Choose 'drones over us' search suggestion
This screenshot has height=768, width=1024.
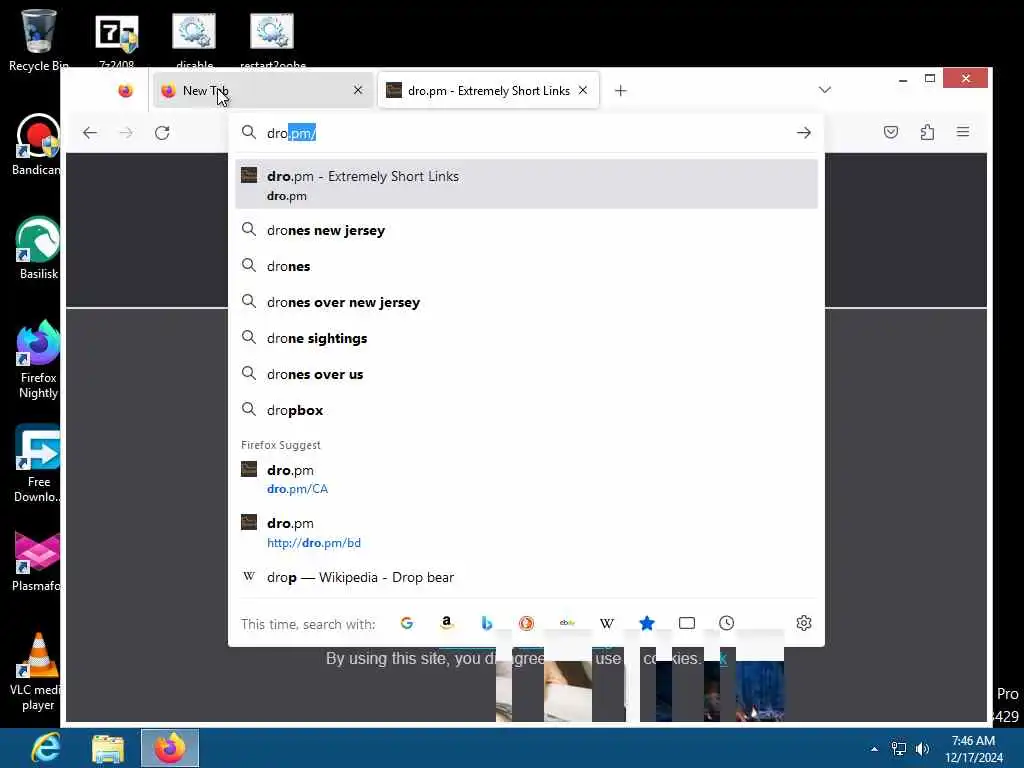[526, 374]
